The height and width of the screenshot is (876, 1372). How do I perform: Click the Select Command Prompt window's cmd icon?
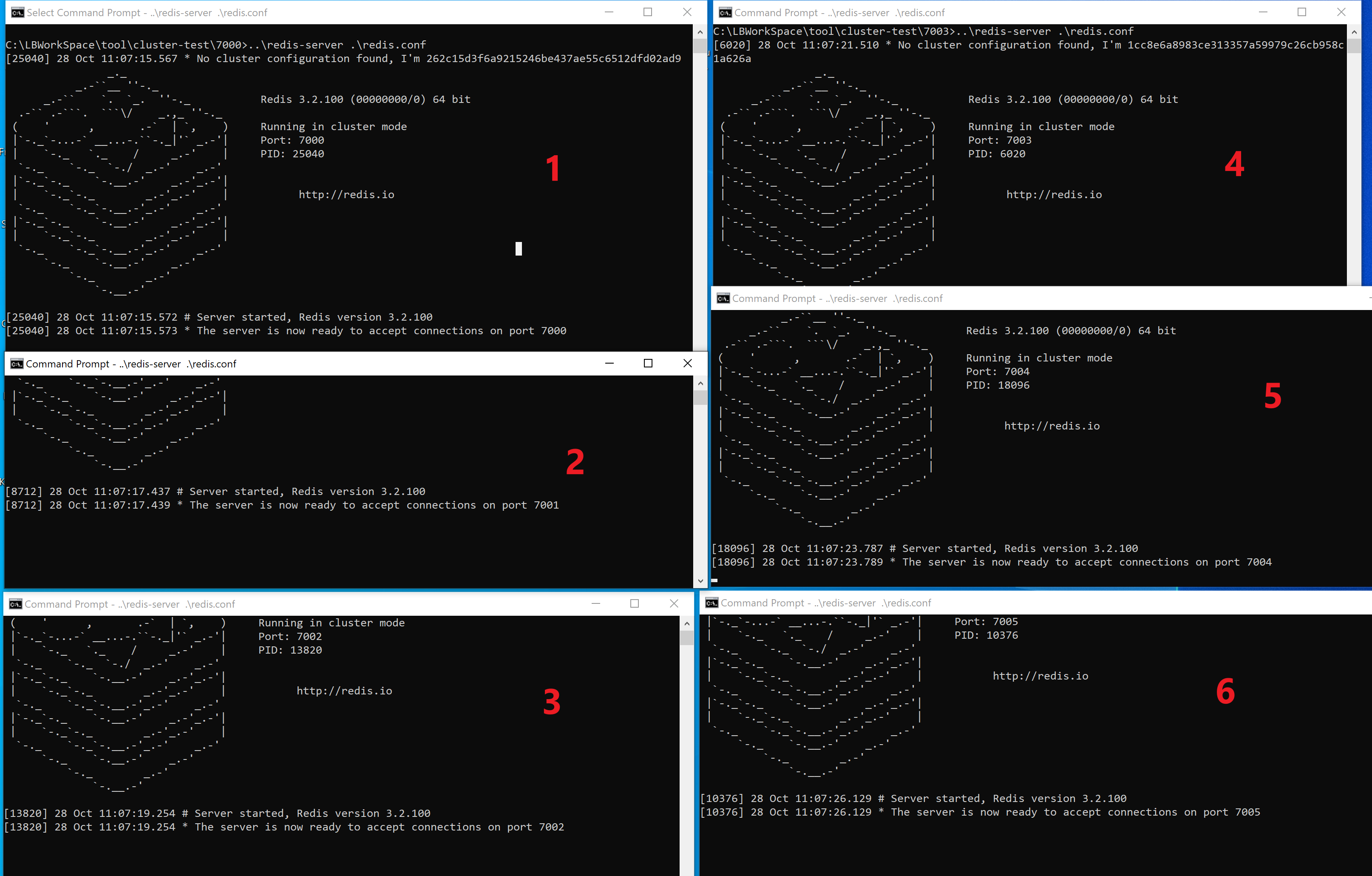click(18, 12)
